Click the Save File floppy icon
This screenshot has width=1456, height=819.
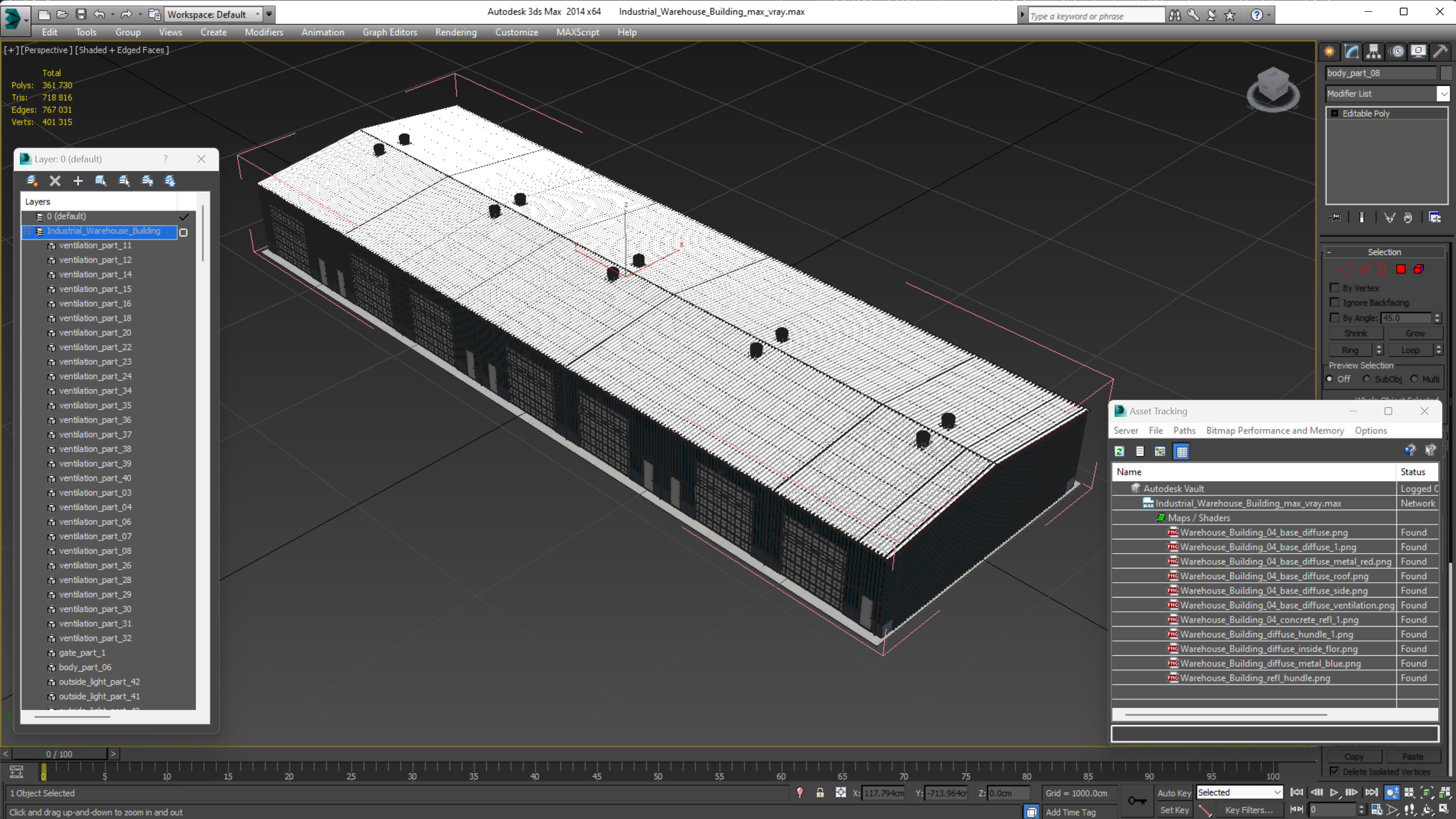81,14
